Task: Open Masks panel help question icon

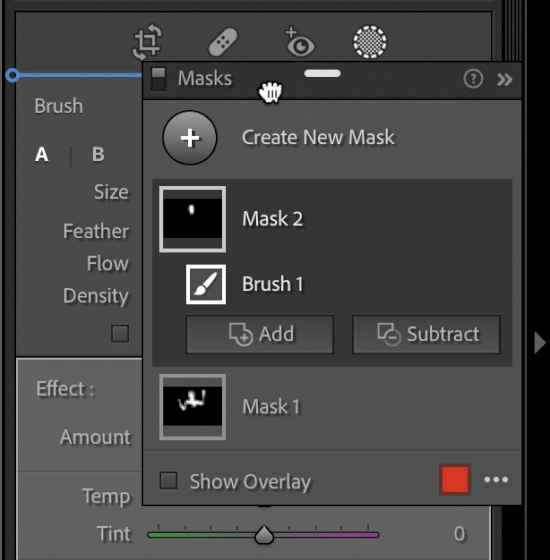Action: point(473,79)
